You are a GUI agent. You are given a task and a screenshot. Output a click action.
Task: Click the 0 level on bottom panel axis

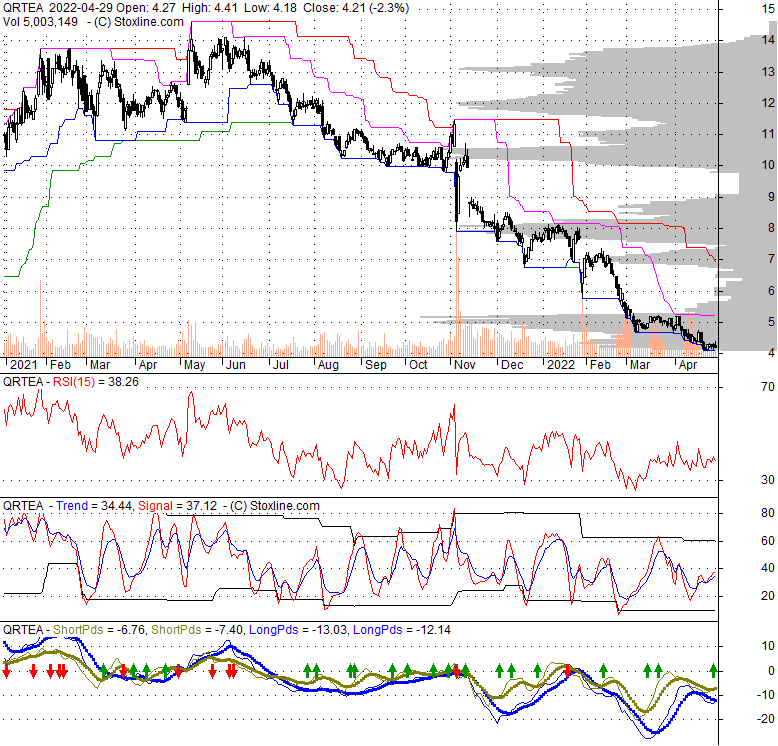(x=771, y=671)
